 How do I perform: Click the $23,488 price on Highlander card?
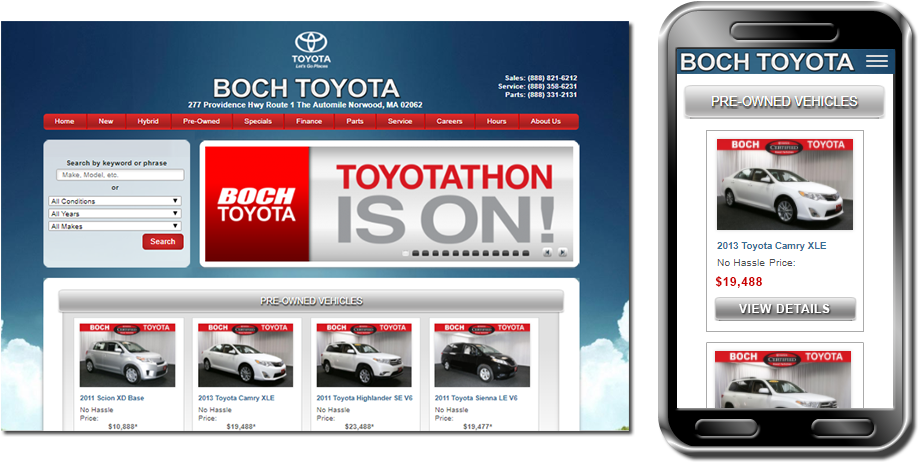tap(359, 426)
